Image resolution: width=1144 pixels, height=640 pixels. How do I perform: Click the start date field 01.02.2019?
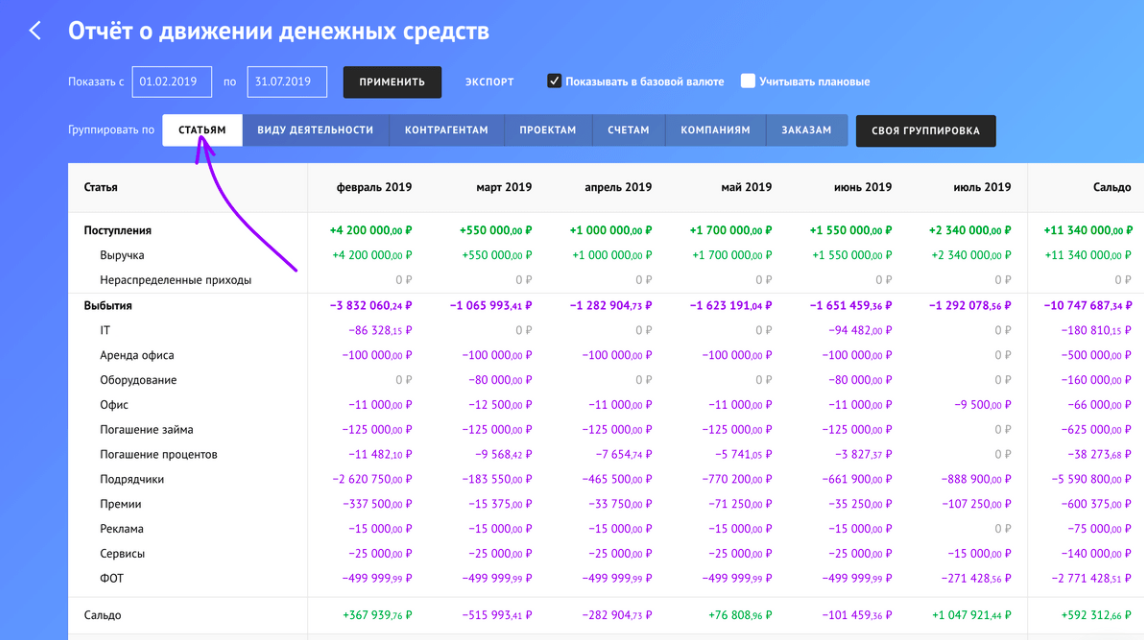pos(171,82)
